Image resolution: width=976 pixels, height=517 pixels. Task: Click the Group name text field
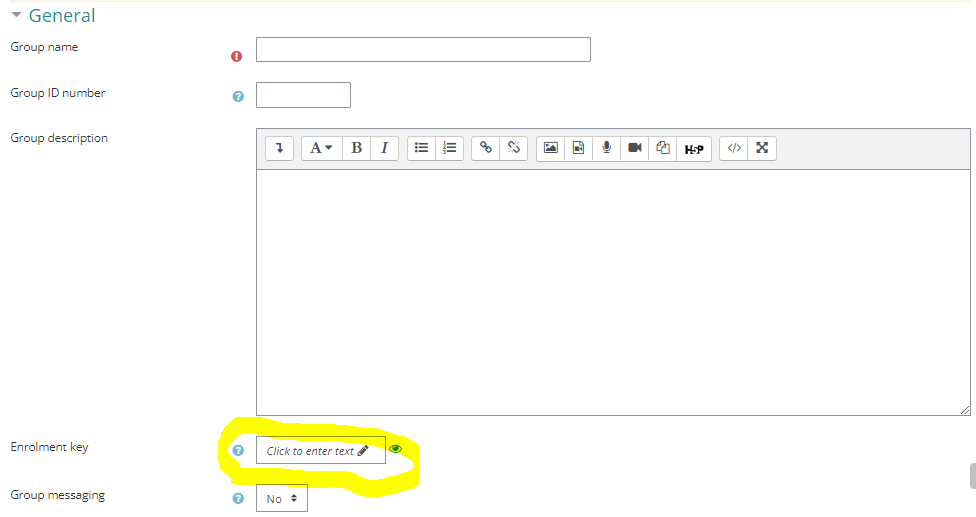[x=423, y=50]
